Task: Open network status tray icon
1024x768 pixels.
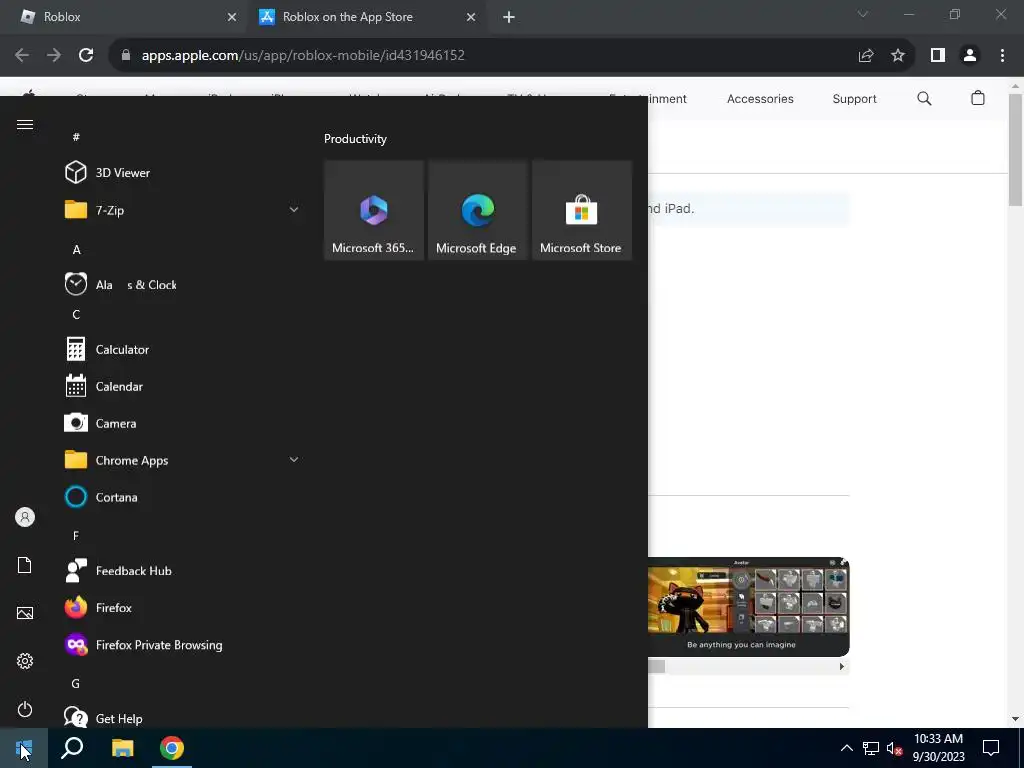Action: (871, 748)
